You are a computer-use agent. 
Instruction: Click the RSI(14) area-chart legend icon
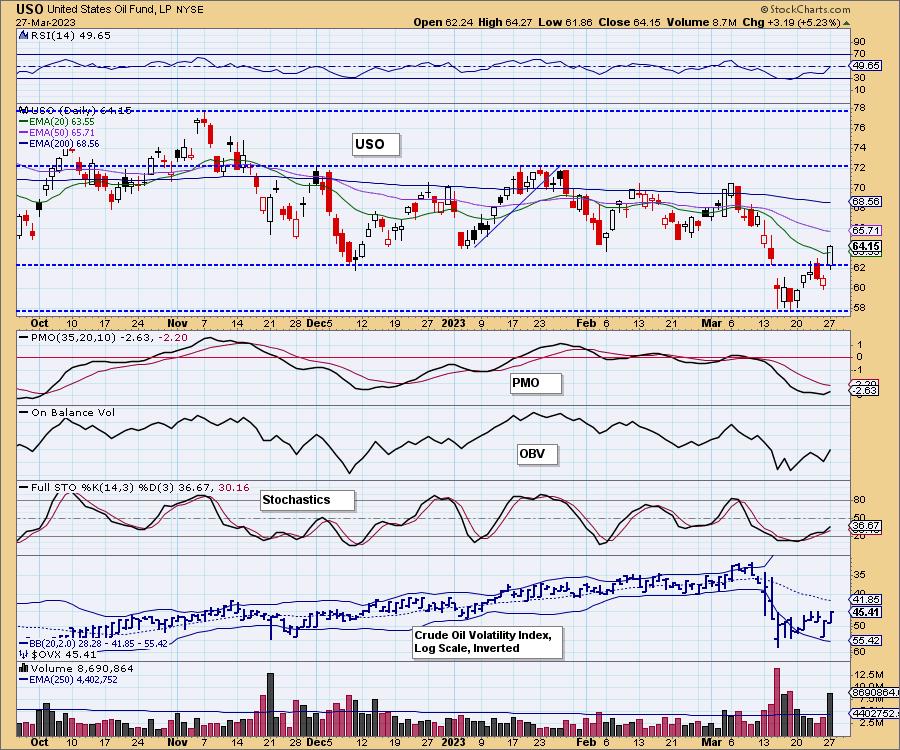(23, 35)
